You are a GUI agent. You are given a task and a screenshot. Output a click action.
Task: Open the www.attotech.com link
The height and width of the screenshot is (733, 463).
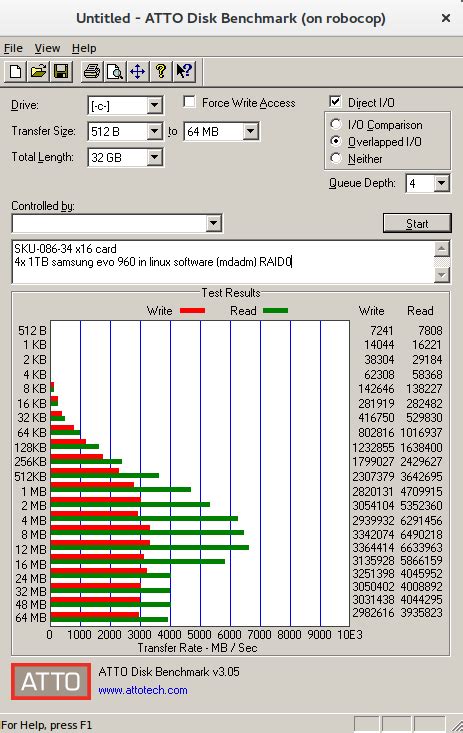(143, 690)
